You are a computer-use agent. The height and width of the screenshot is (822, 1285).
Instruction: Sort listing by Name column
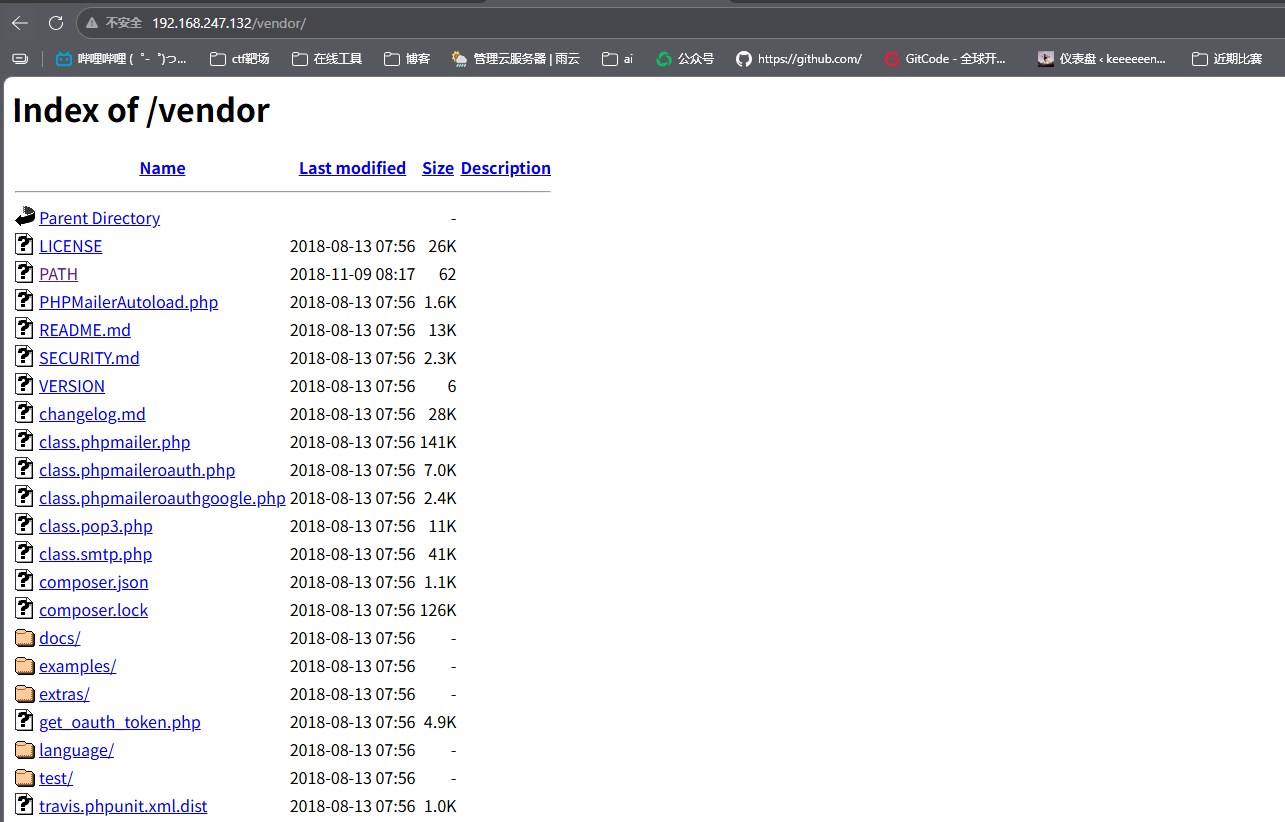162,168
